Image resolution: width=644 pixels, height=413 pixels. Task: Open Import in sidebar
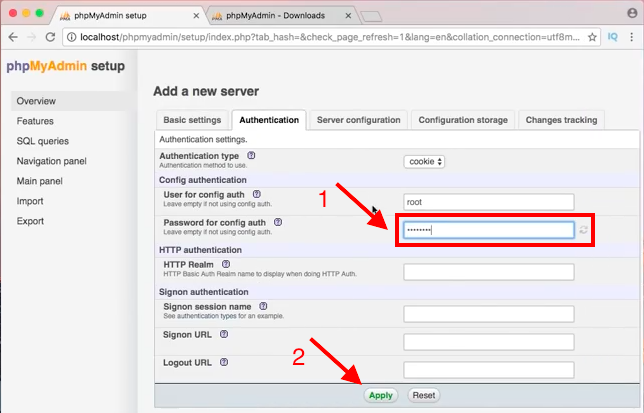point(30,201)
